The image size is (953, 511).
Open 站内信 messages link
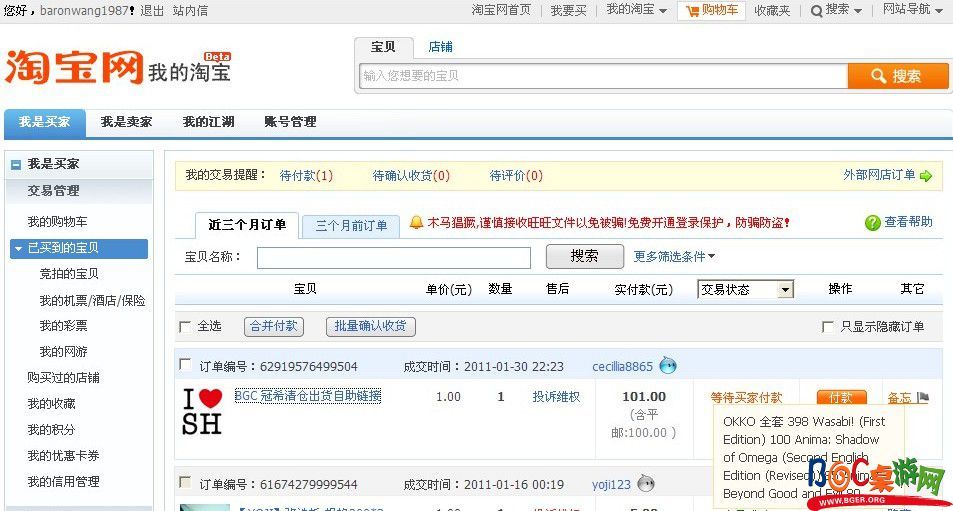[x=190, y=10]
